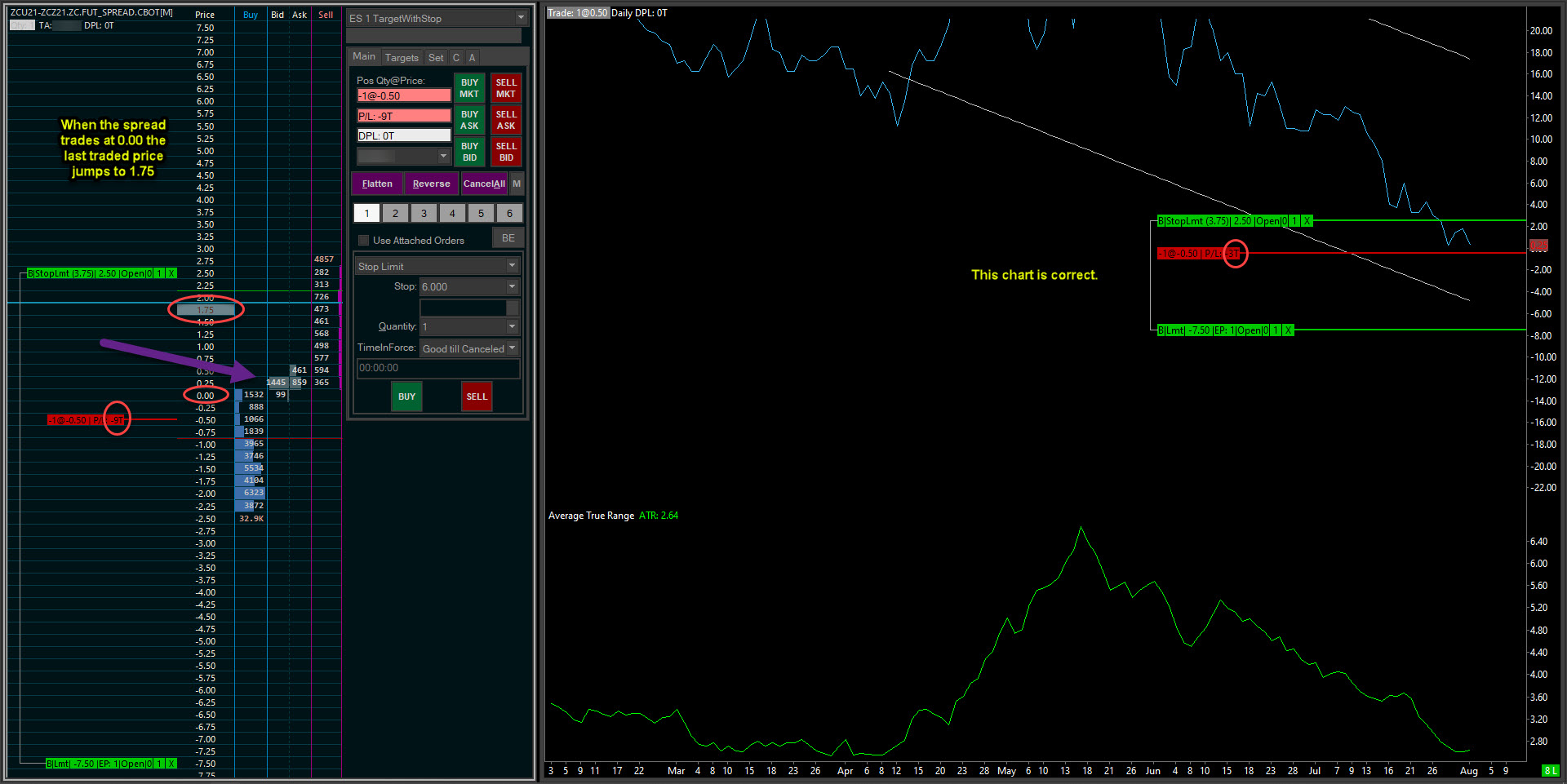Flatten the current position
This screenshot has width=1567, height=784.
click(377, 184)
